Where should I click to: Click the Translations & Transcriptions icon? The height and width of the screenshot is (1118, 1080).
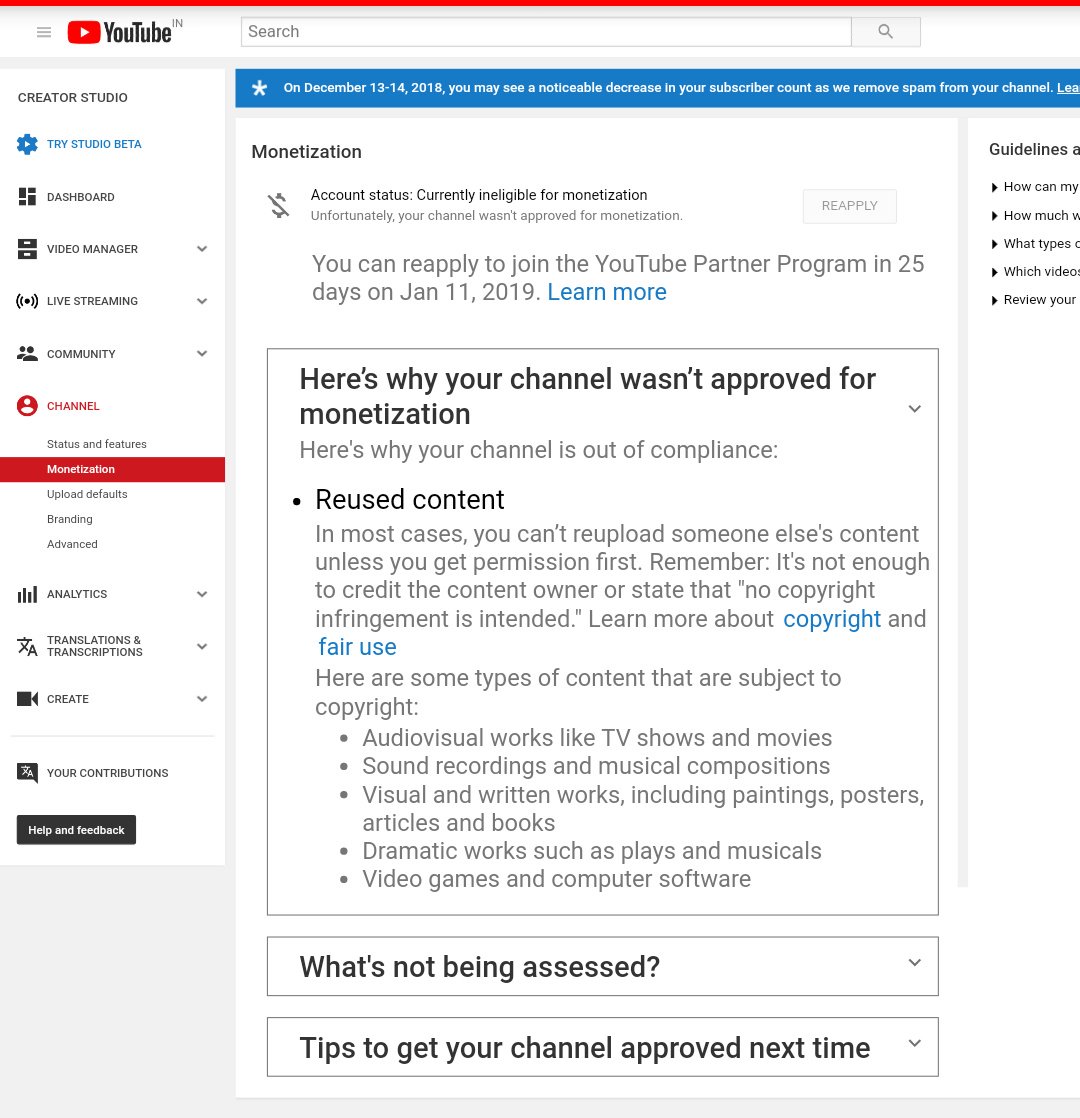click(27, 646)
